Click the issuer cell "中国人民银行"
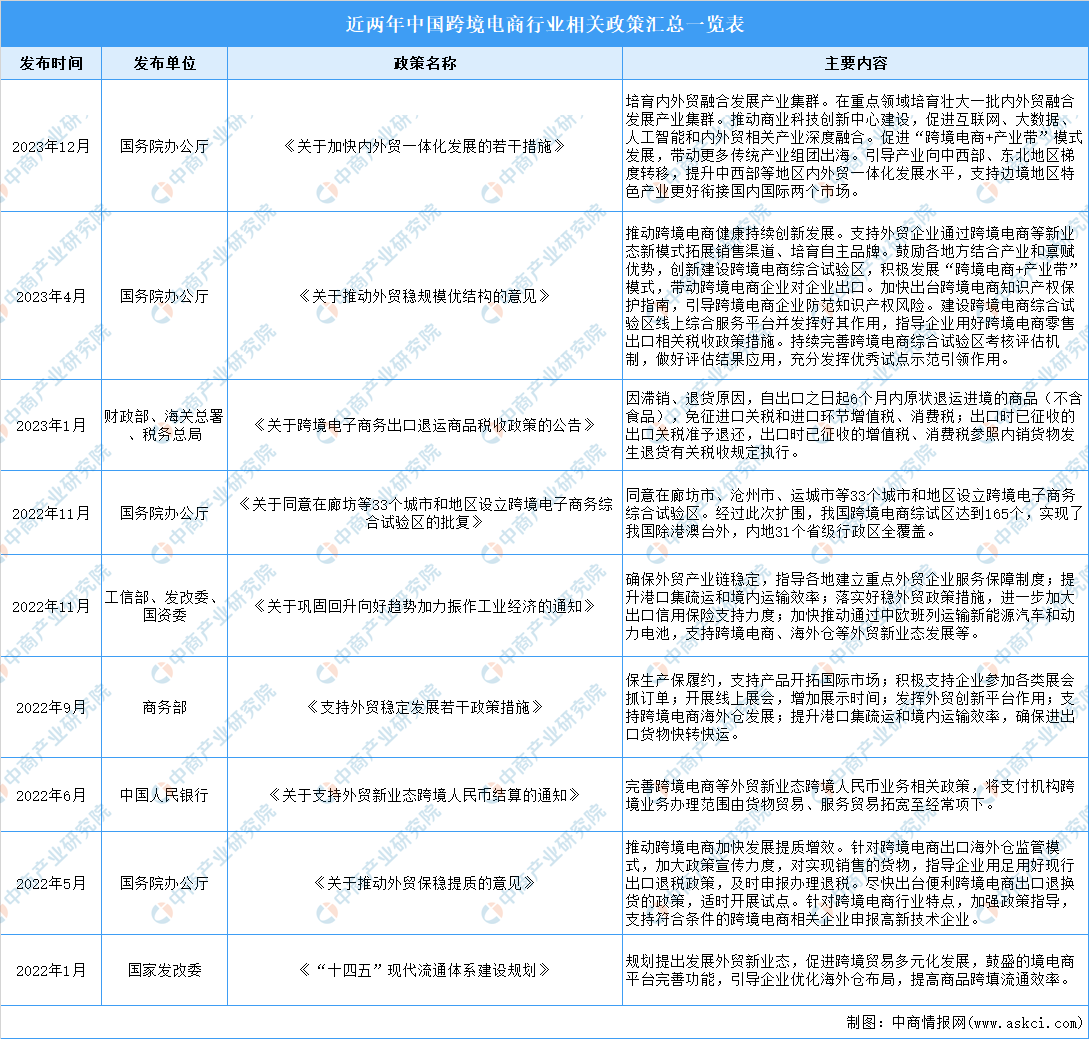 165,795
